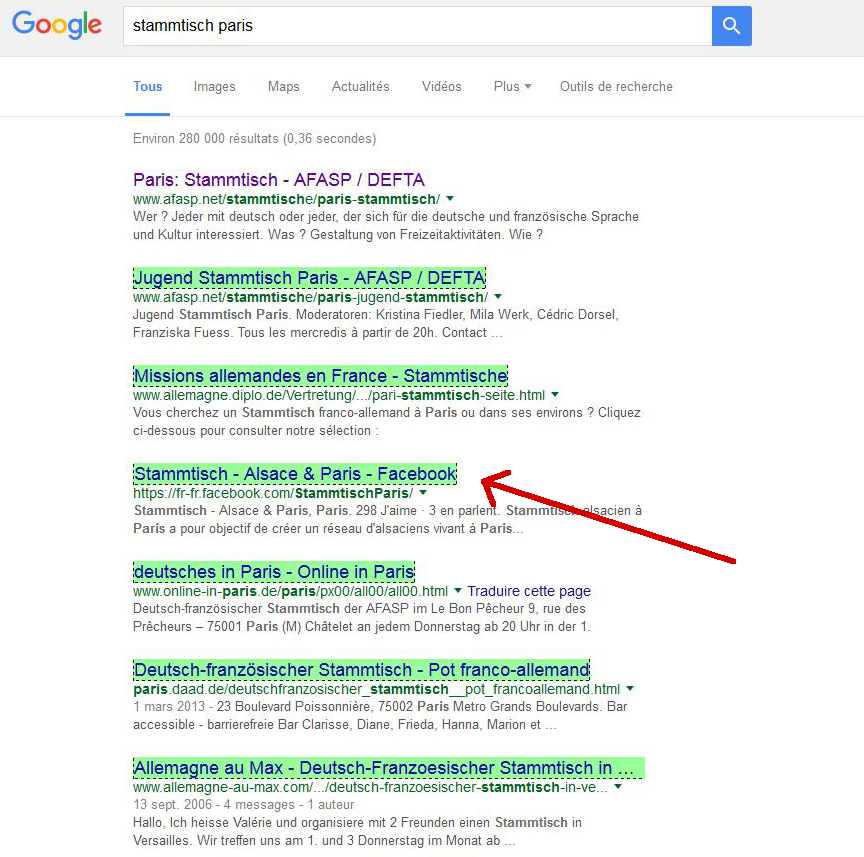Open 'Allemagne au Max - Deutsch-Franzoesischer Stammtisch' result
This screenshot has height=857, width=864.
coord(388,768)
